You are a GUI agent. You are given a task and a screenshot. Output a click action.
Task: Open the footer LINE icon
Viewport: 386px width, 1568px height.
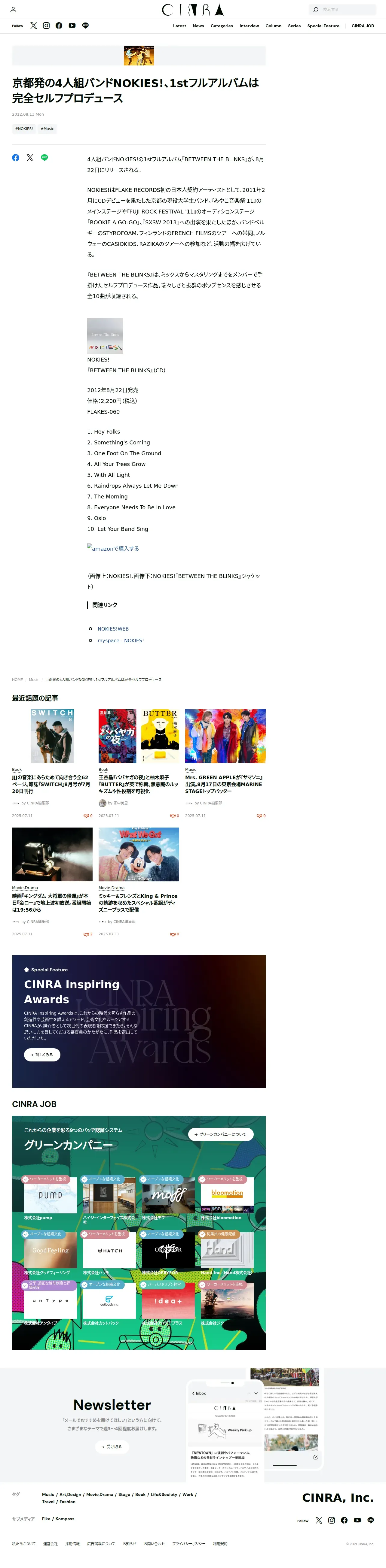[x=371, y=1521]
